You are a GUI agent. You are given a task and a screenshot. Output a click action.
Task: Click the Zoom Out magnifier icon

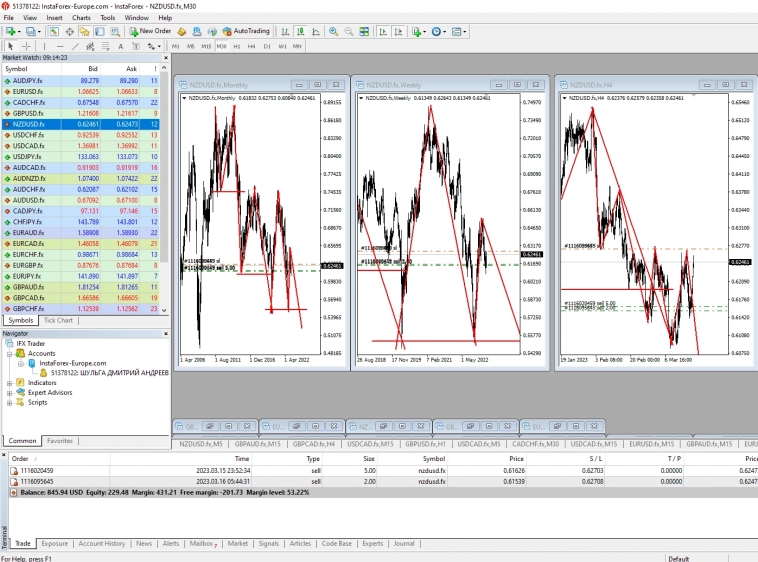pos(347,31)
